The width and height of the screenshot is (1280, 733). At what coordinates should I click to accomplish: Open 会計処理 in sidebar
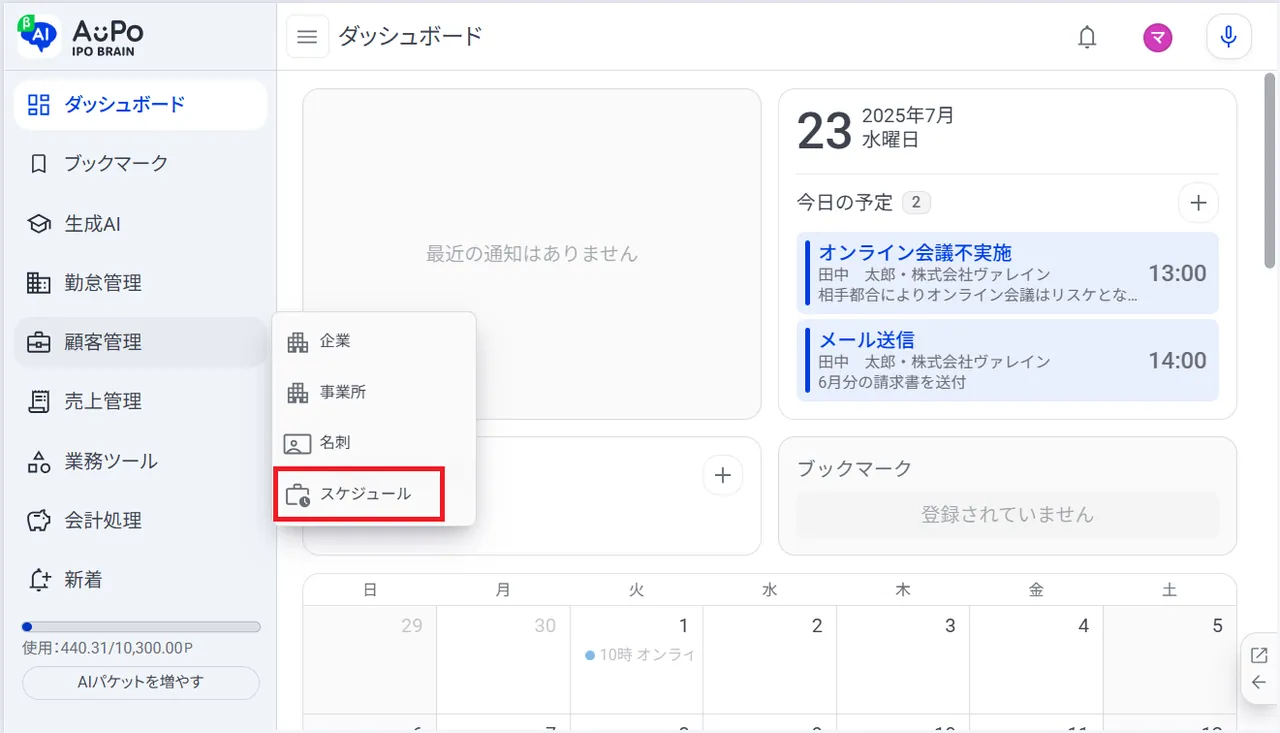tap(140, 520)
